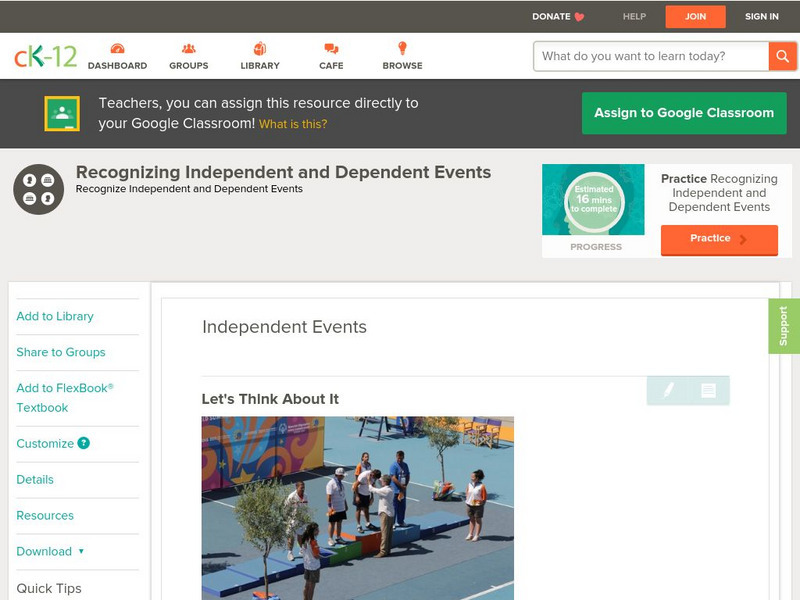800x600 pixels.
Task: Click 'Practice Recognizing Independent and Dependent Events' text
Action: tap(719, 193)
